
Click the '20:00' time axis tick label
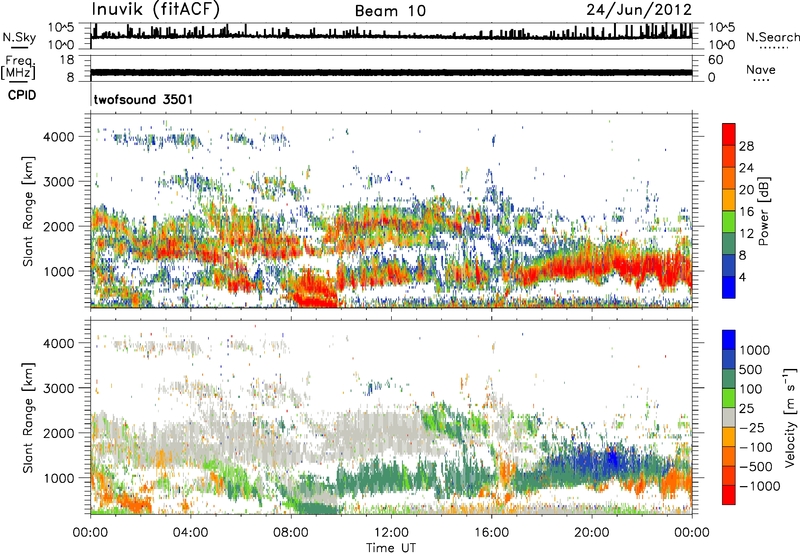[592, 533]
